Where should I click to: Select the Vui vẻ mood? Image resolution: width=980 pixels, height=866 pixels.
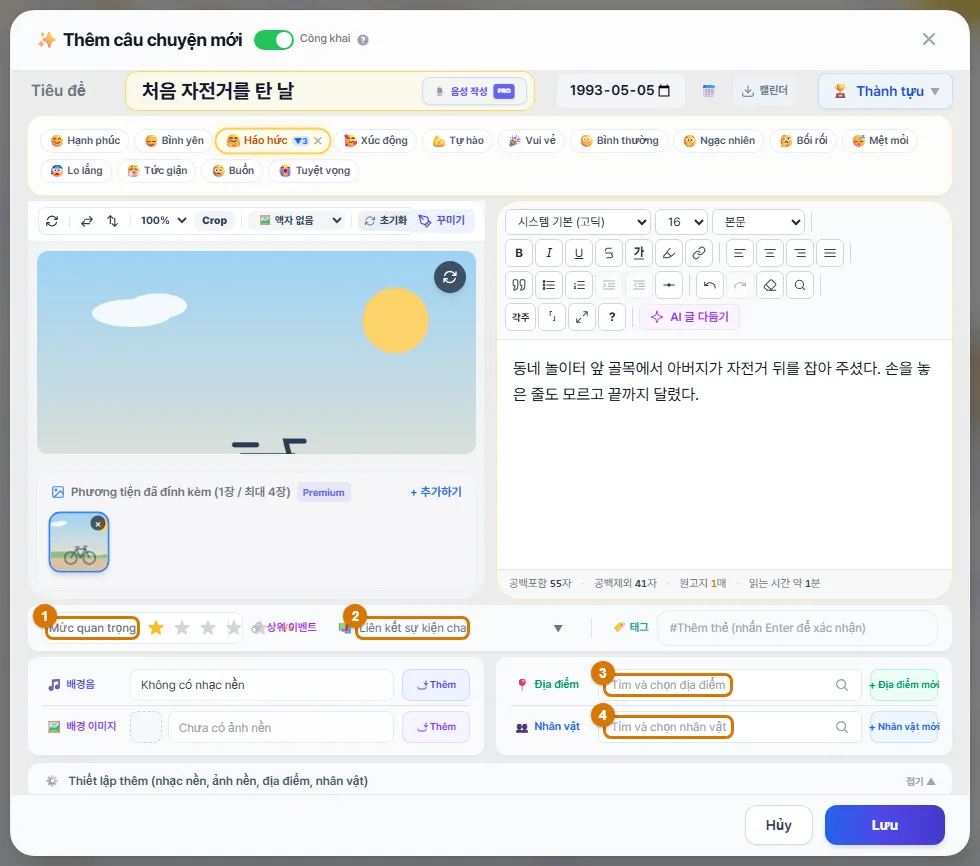click(532, 141)
